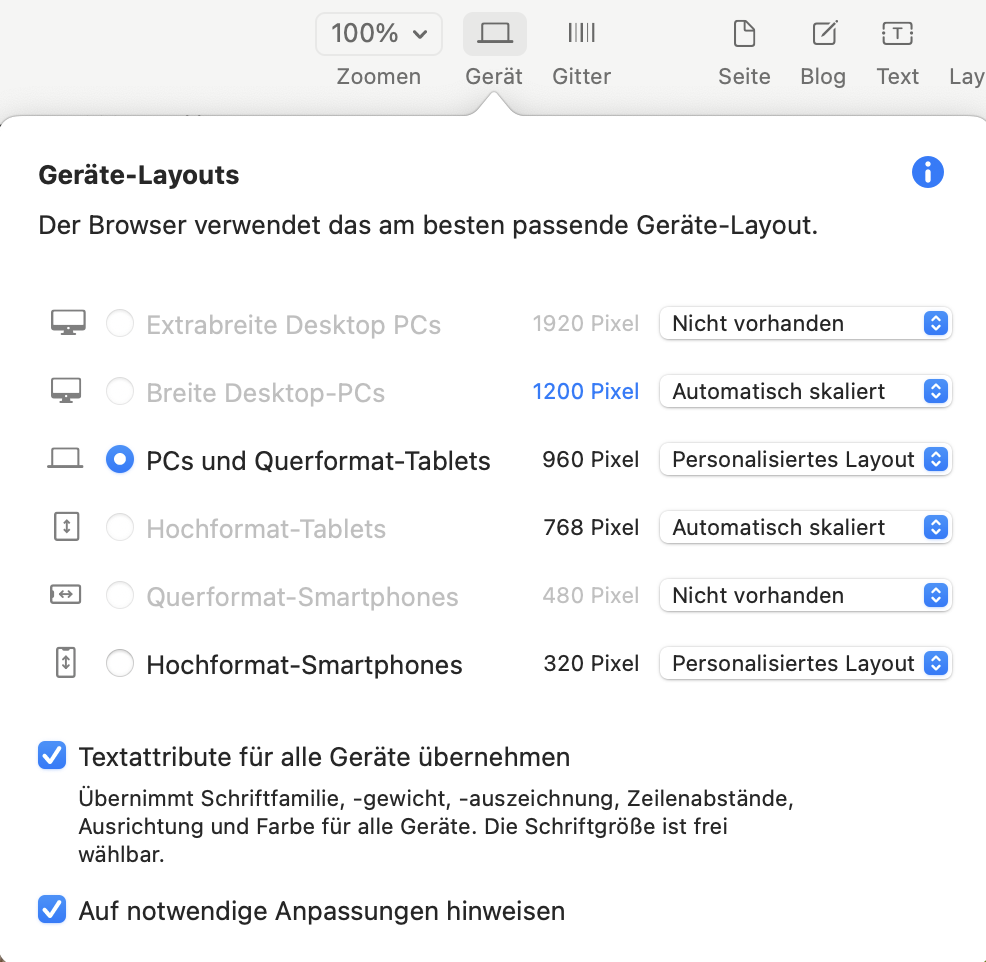Toggle the Gitter grid icon
This screenshot has width=986, height=962.
581,34
